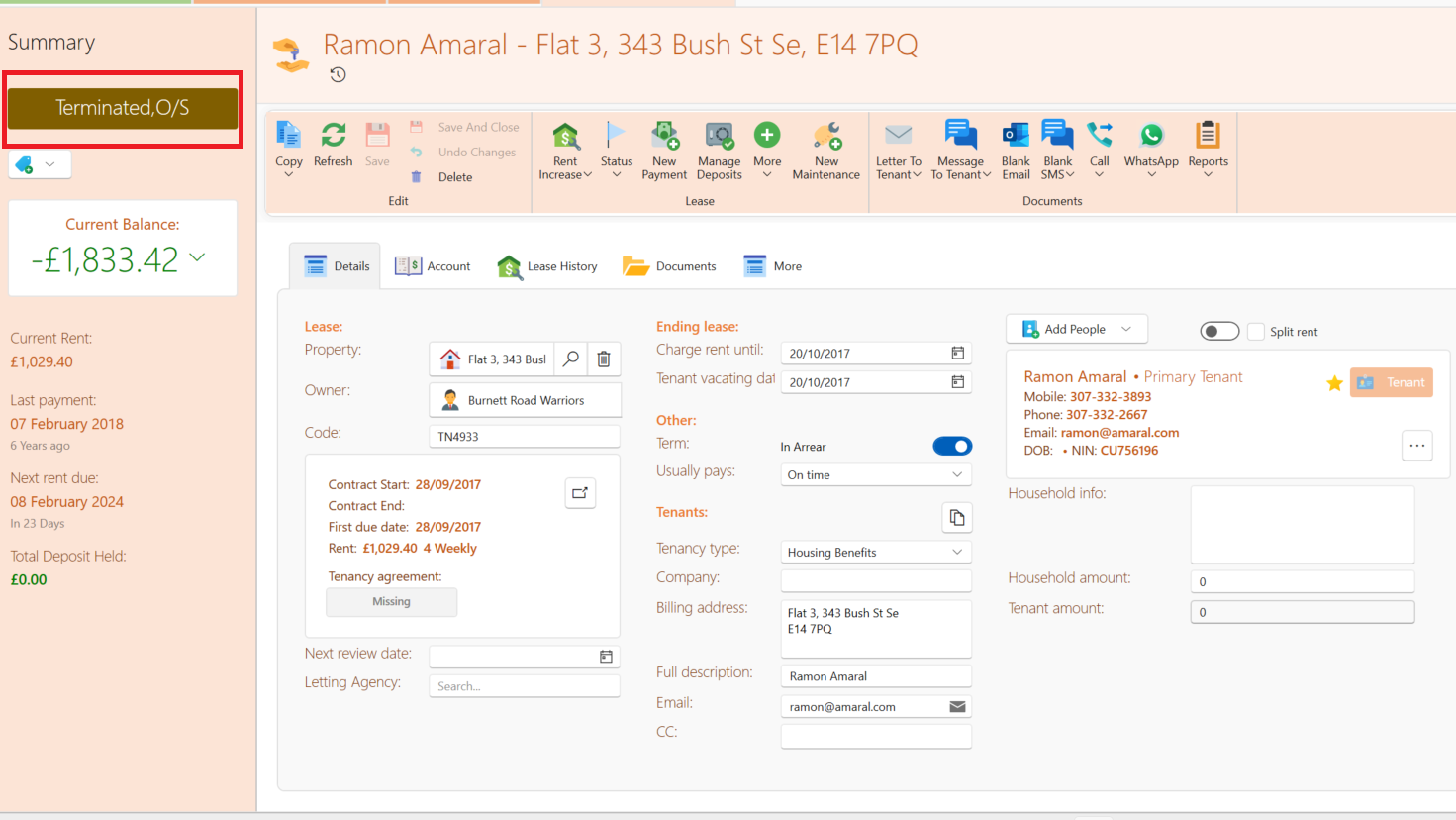Expand the Usually pays dropdown
Image resolution: width=1456 pixels, height=820 pixels.
[x=957, y=475]
